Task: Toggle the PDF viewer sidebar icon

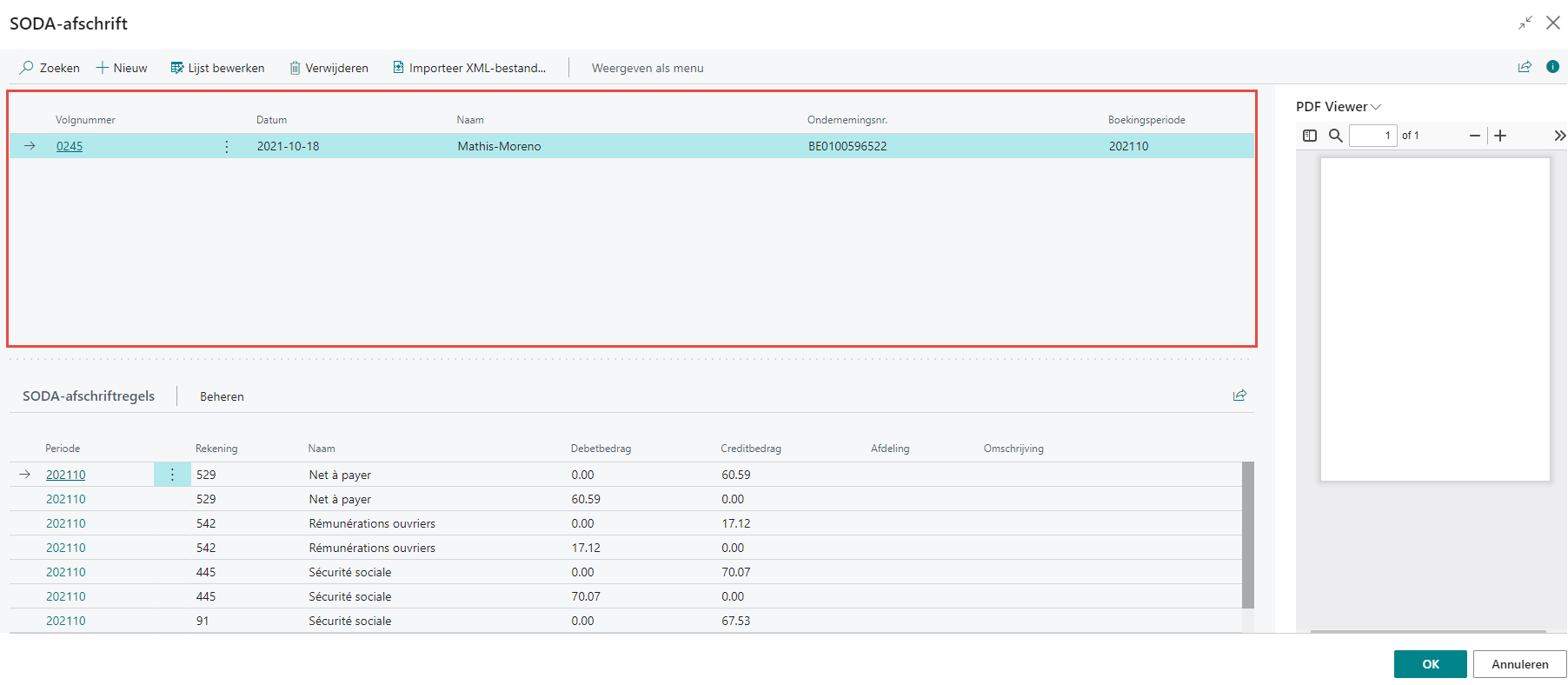Action: tap(1310, 136)
